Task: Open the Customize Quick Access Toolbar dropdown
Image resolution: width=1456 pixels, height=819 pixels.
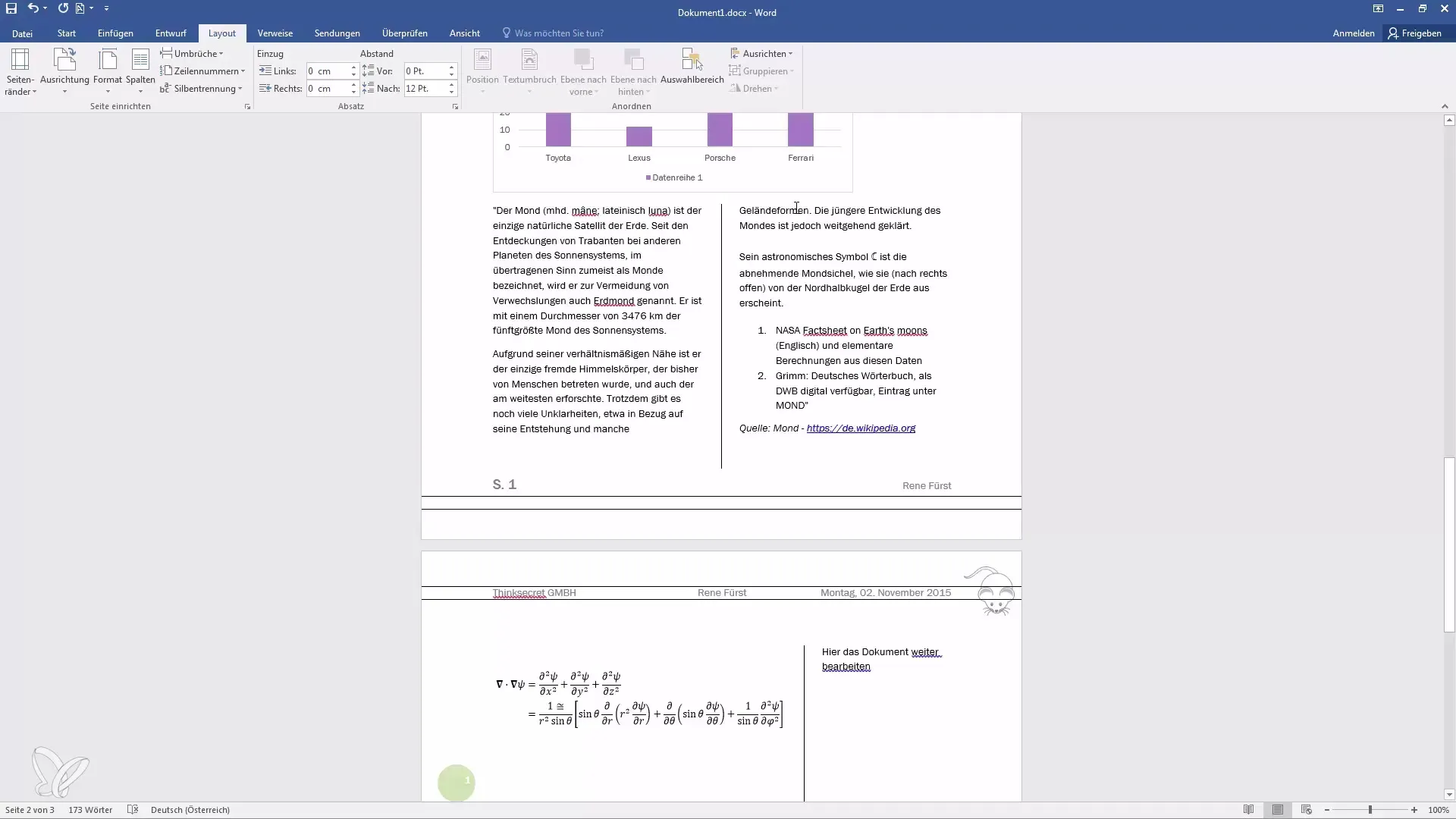Action: pyautogui.click(x=106, y=8)
